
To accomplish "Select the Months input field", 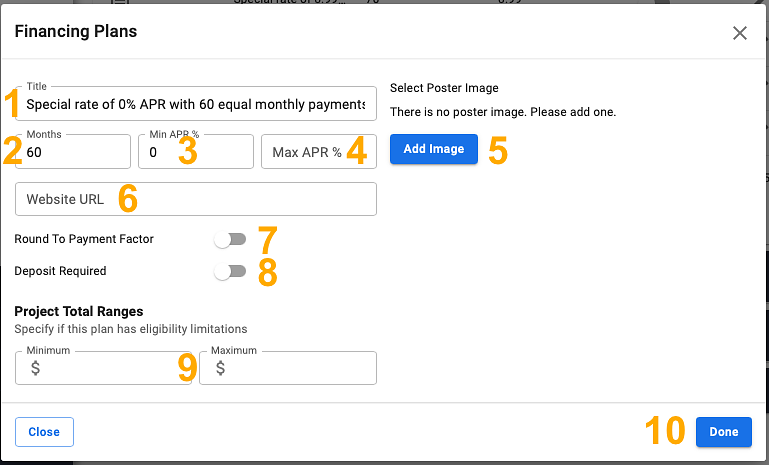I will point(73,152).
